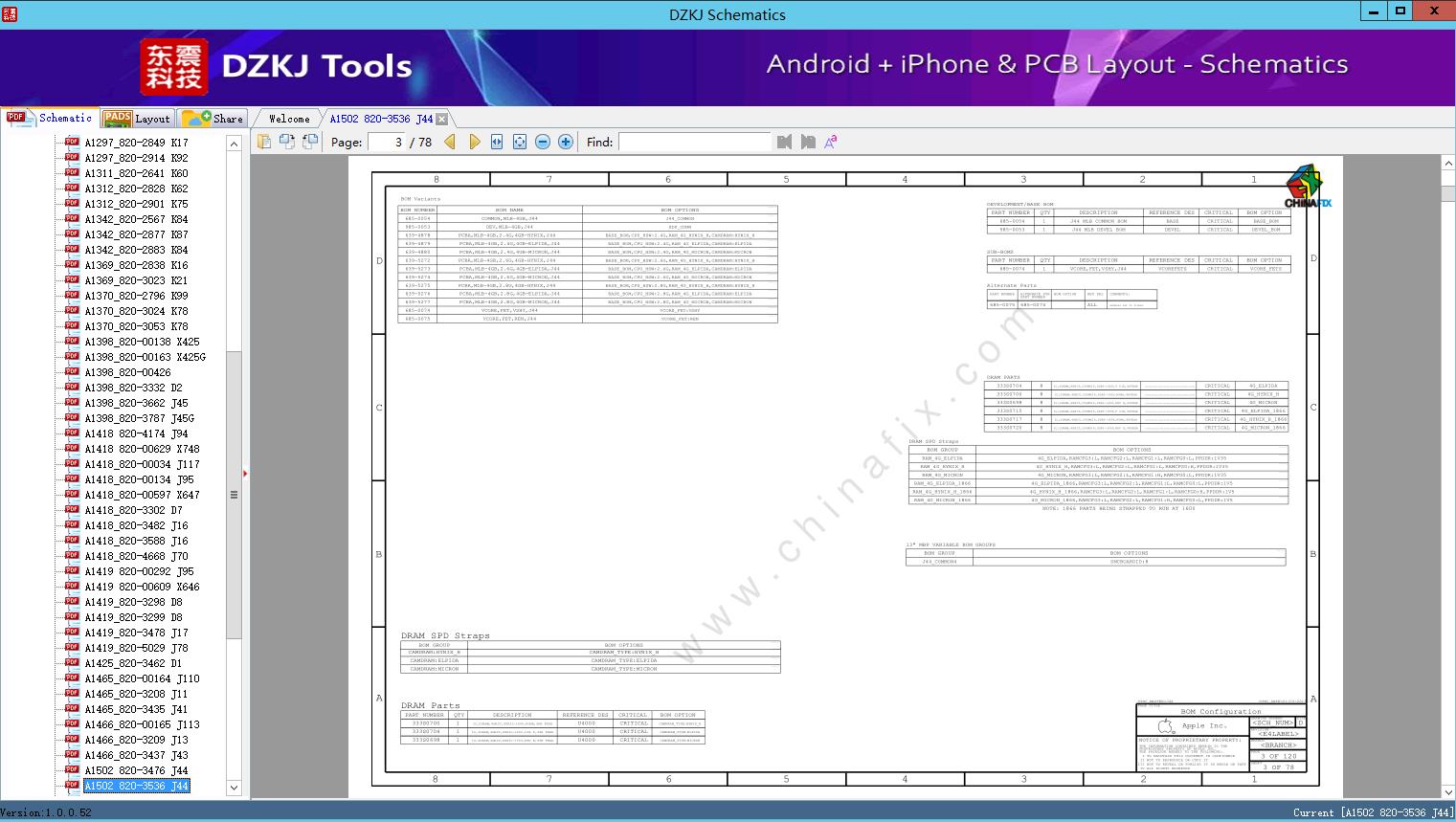Image resolution: width=1456 pixels, height=822 pixels.
Task: Open A1418 820-4174 J94 schematic
Action: pos(136,433)
